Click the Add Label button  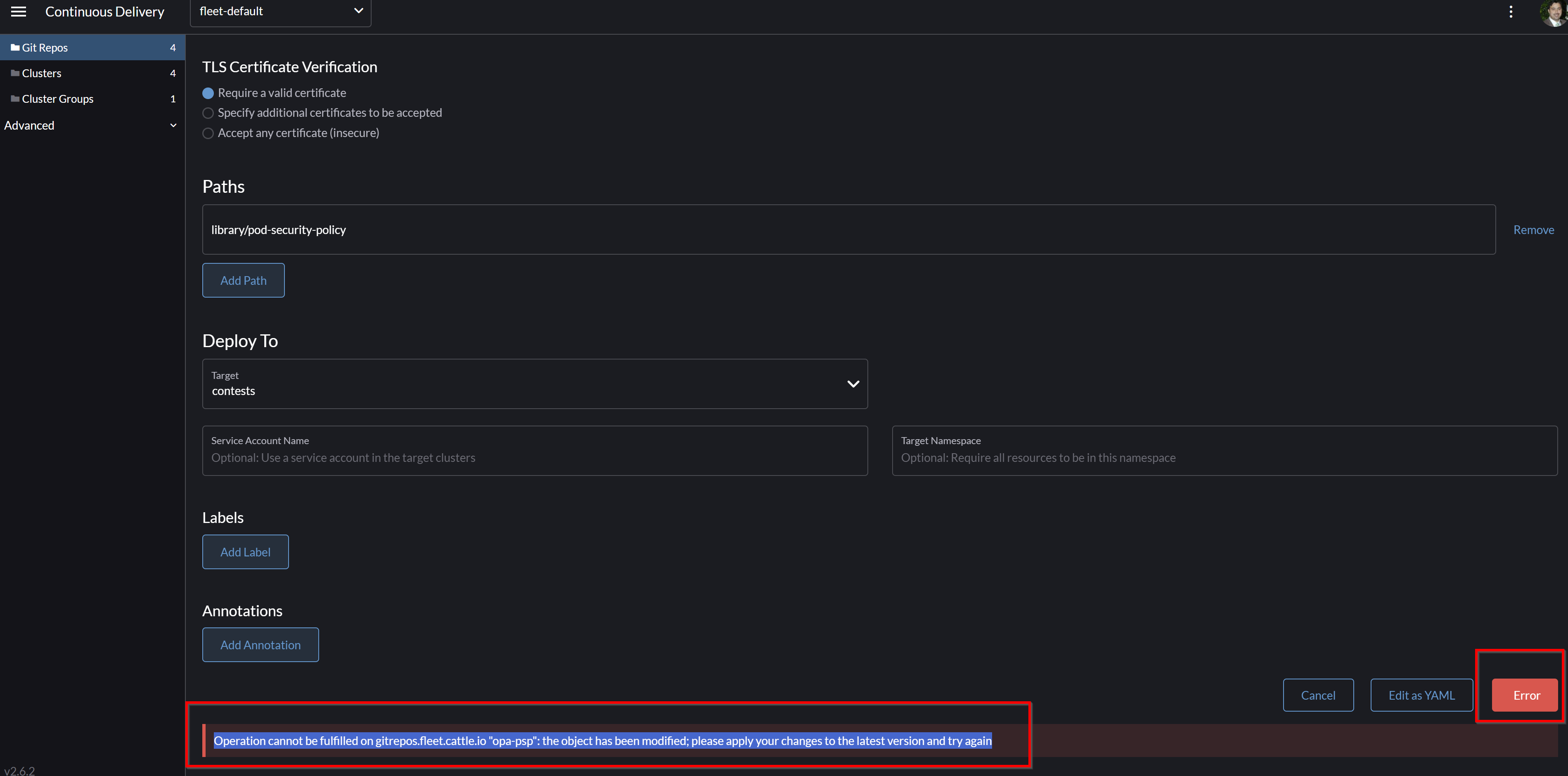[x=245, y=551]
